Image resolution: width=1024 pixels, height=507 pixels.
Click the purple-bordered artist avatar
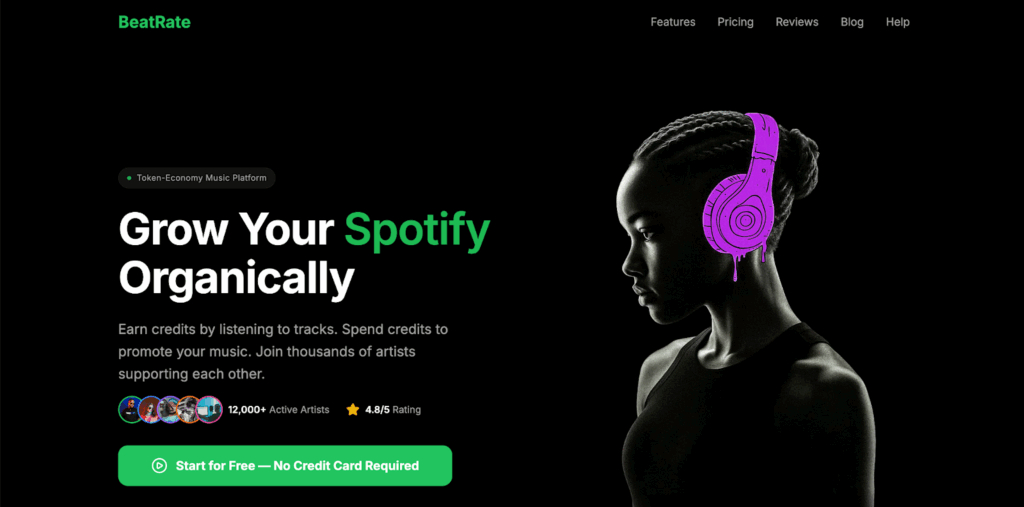pyautogui.click(x=170, y=410)
